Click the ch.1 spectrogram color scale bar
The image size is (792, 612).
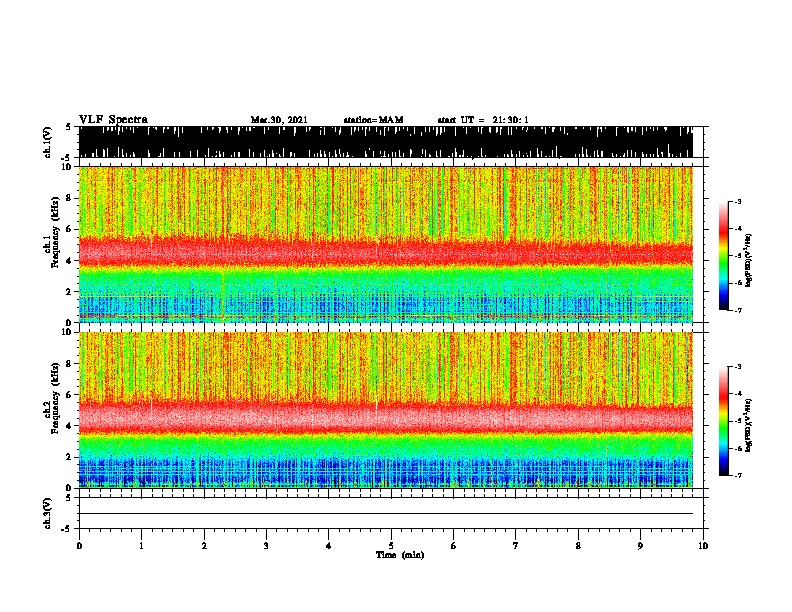click(724, 256)
